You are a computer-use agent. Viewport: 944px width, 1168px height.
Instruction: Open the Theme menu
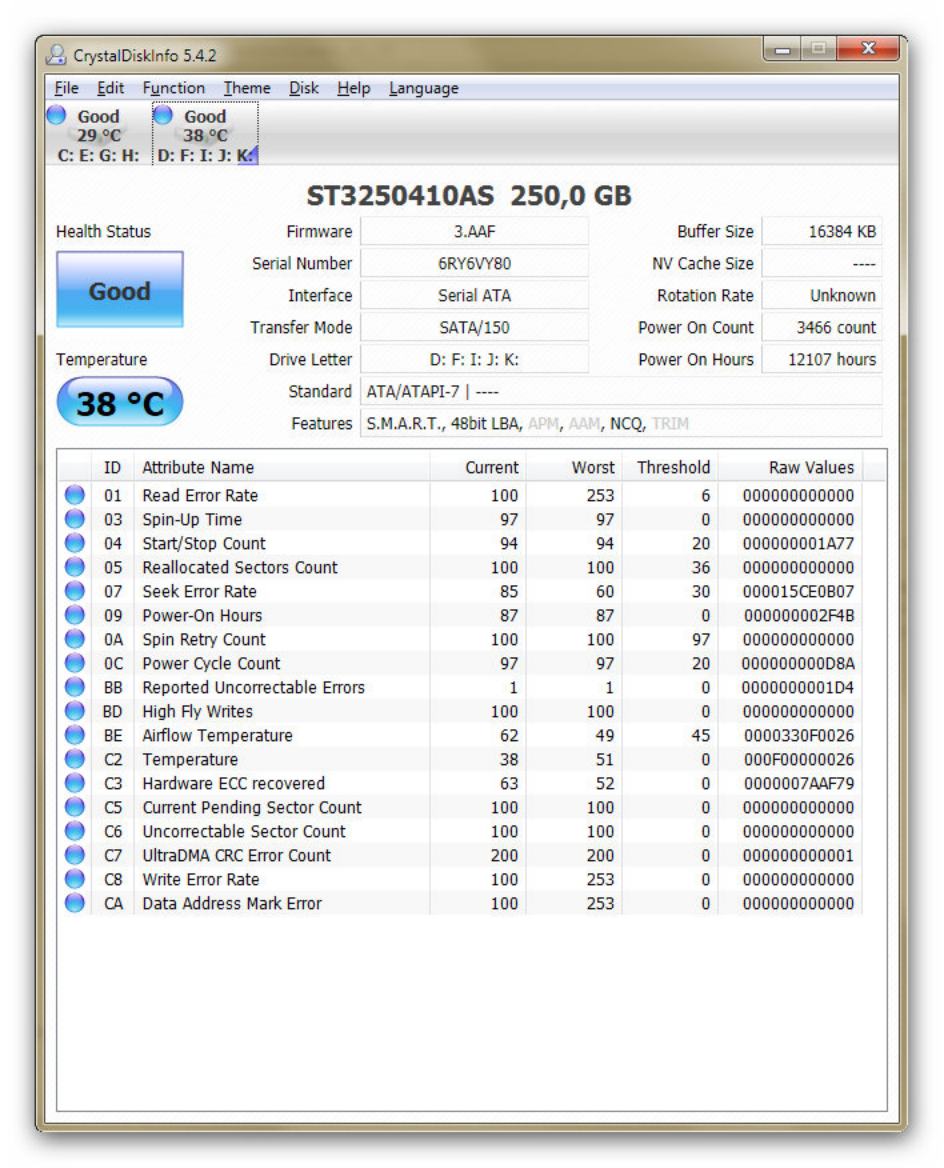coord(247,88)
